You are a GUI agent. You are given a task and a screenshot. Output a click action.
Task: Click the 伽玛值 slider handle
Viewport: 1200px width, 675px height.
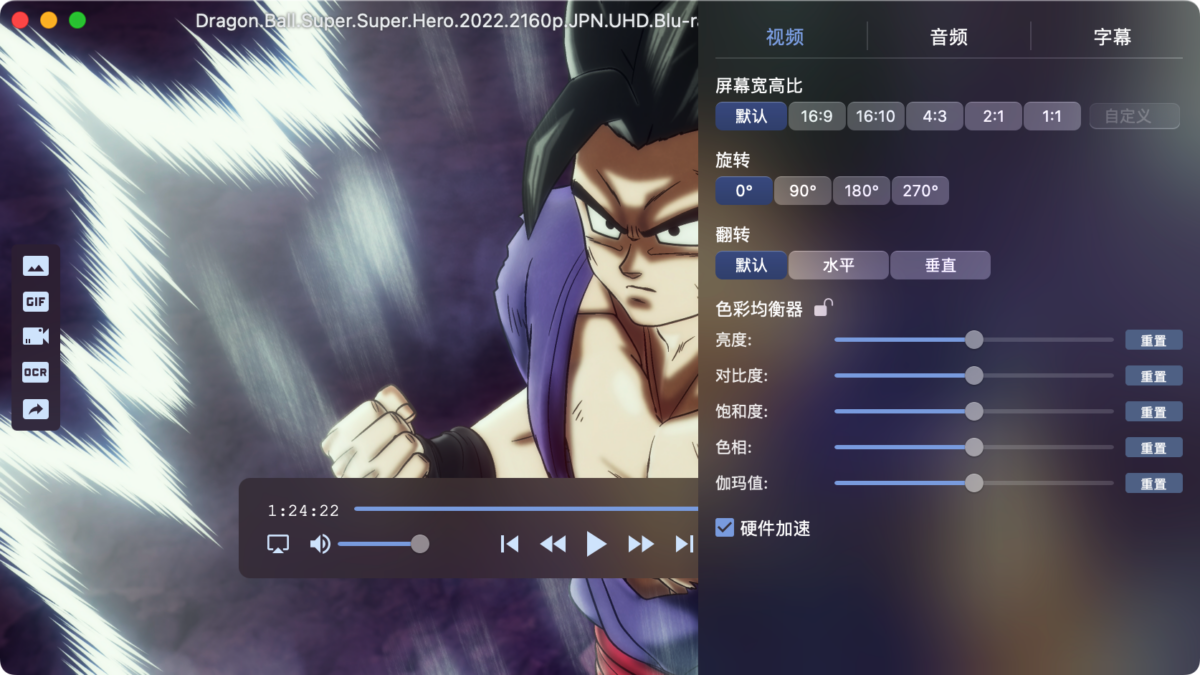(974, 483)
